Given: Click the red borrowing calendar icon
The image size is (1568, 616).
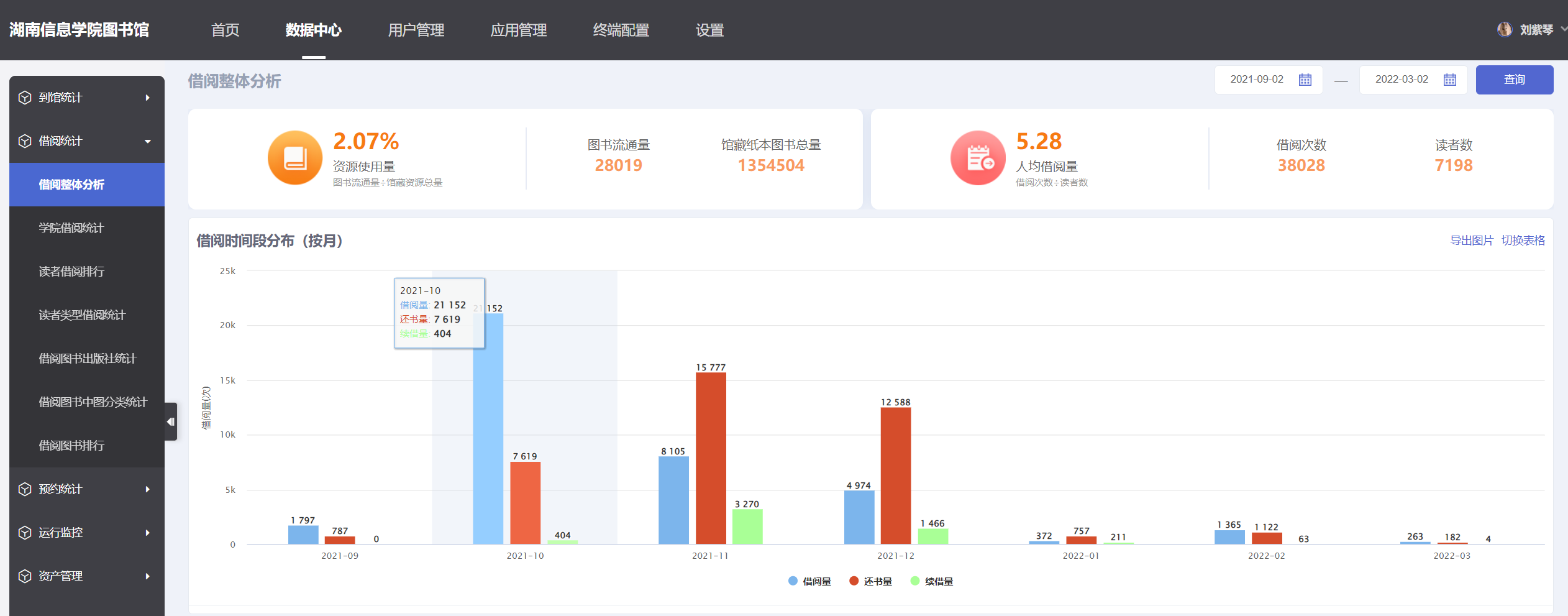Looking at the screenshot, I should [x=978, y=158].
